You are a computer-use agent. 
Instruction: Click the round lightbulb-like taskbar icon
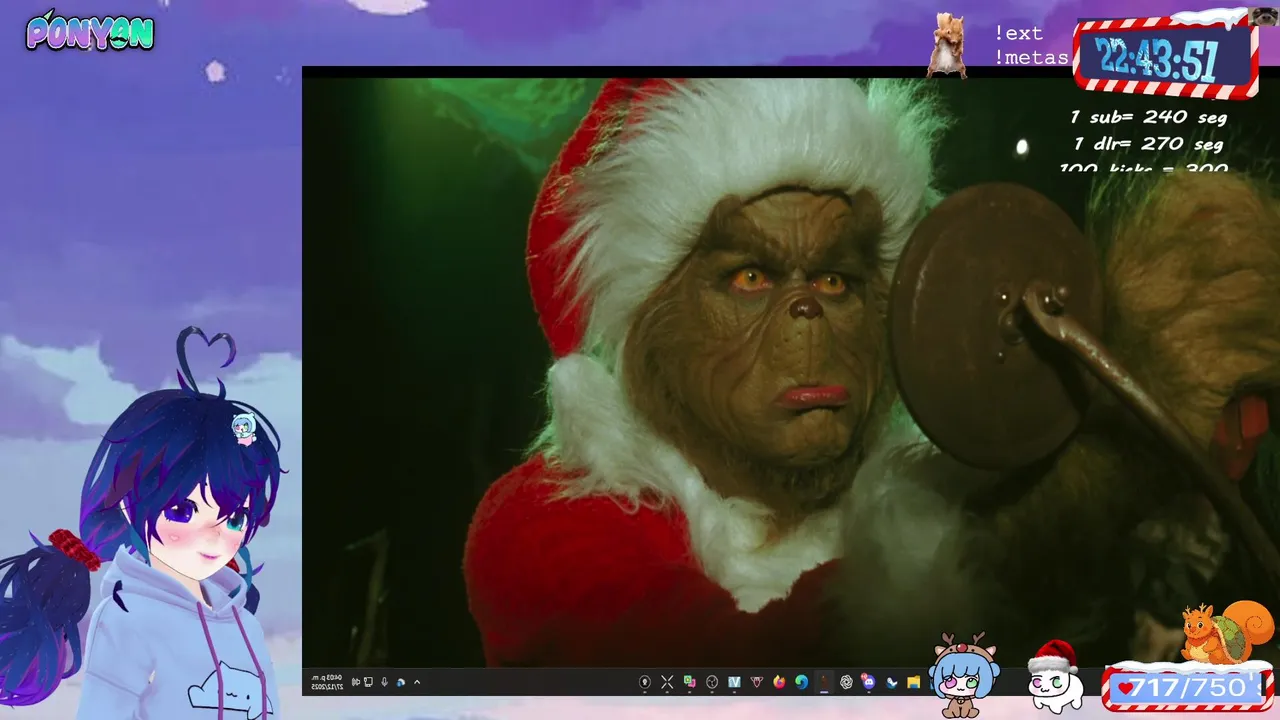click(x=645, y=682)
